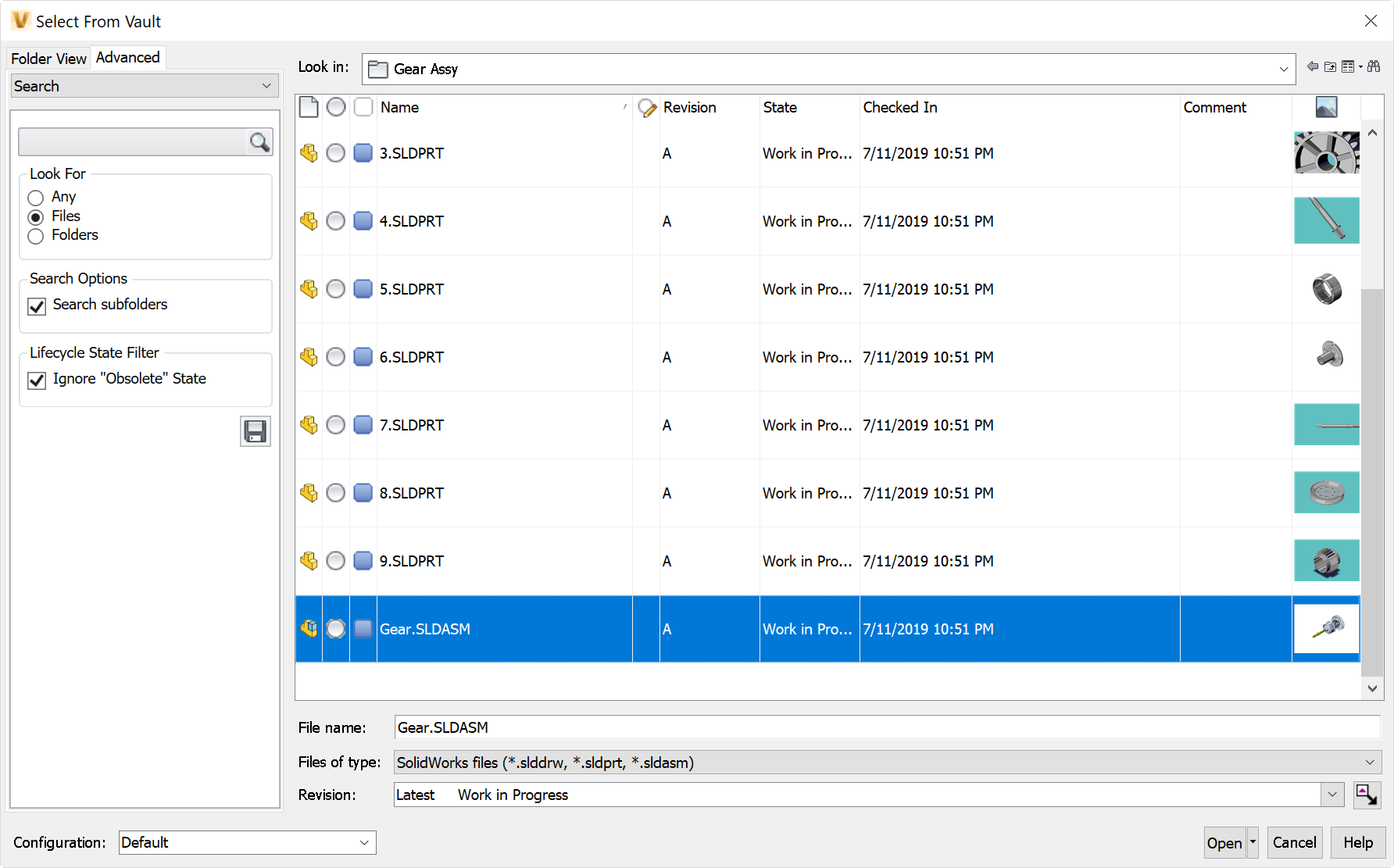Toggle the header checkbox next to Name
1394x868 pixels.
pos(363,107)
